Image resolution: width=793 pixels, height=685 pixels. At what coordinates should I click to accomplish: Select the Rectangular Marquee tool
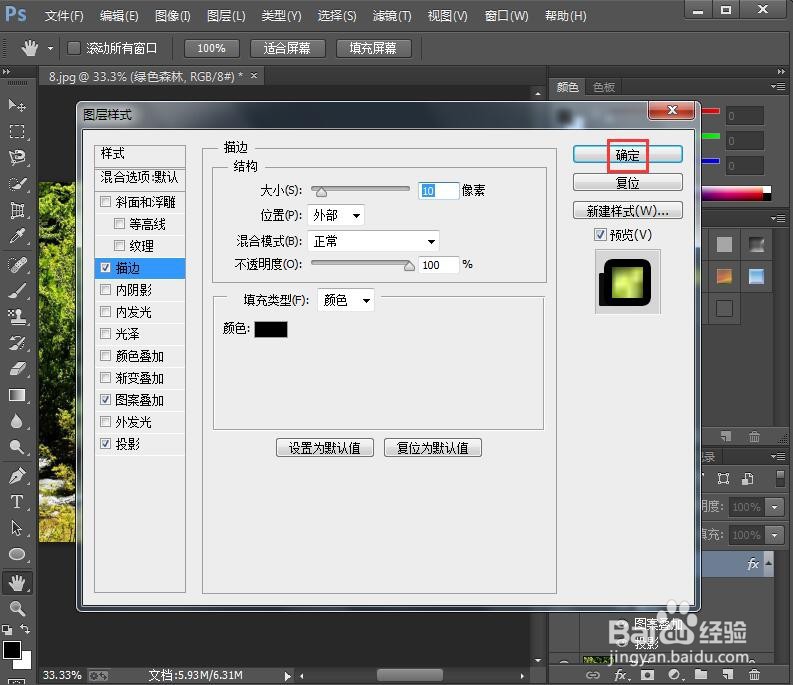17,132
